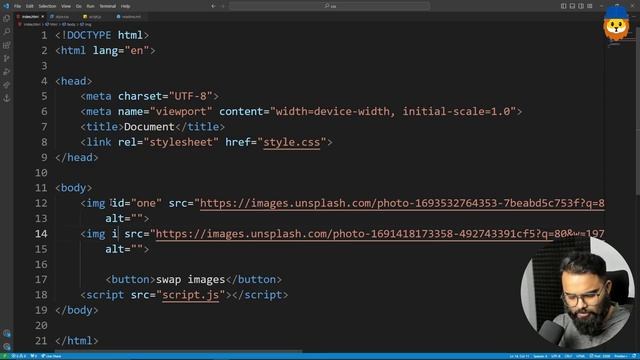Image resolution: width=640 pixels, height=360 pixels.
Task: Click the closing </html> tag
Action: tap(77, 340)
